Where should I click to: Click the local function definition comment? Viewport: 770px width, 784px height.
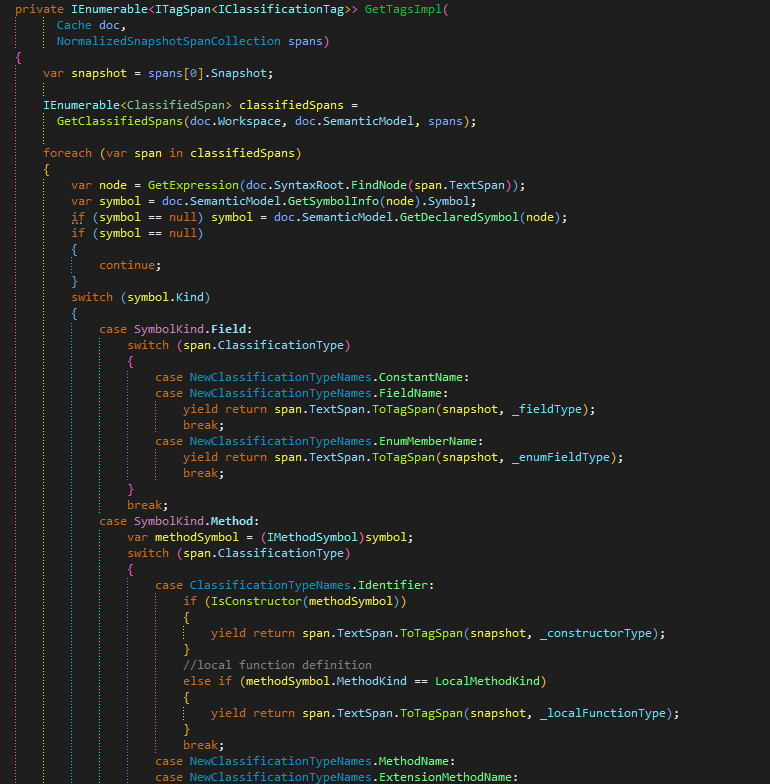pos(277,665)
